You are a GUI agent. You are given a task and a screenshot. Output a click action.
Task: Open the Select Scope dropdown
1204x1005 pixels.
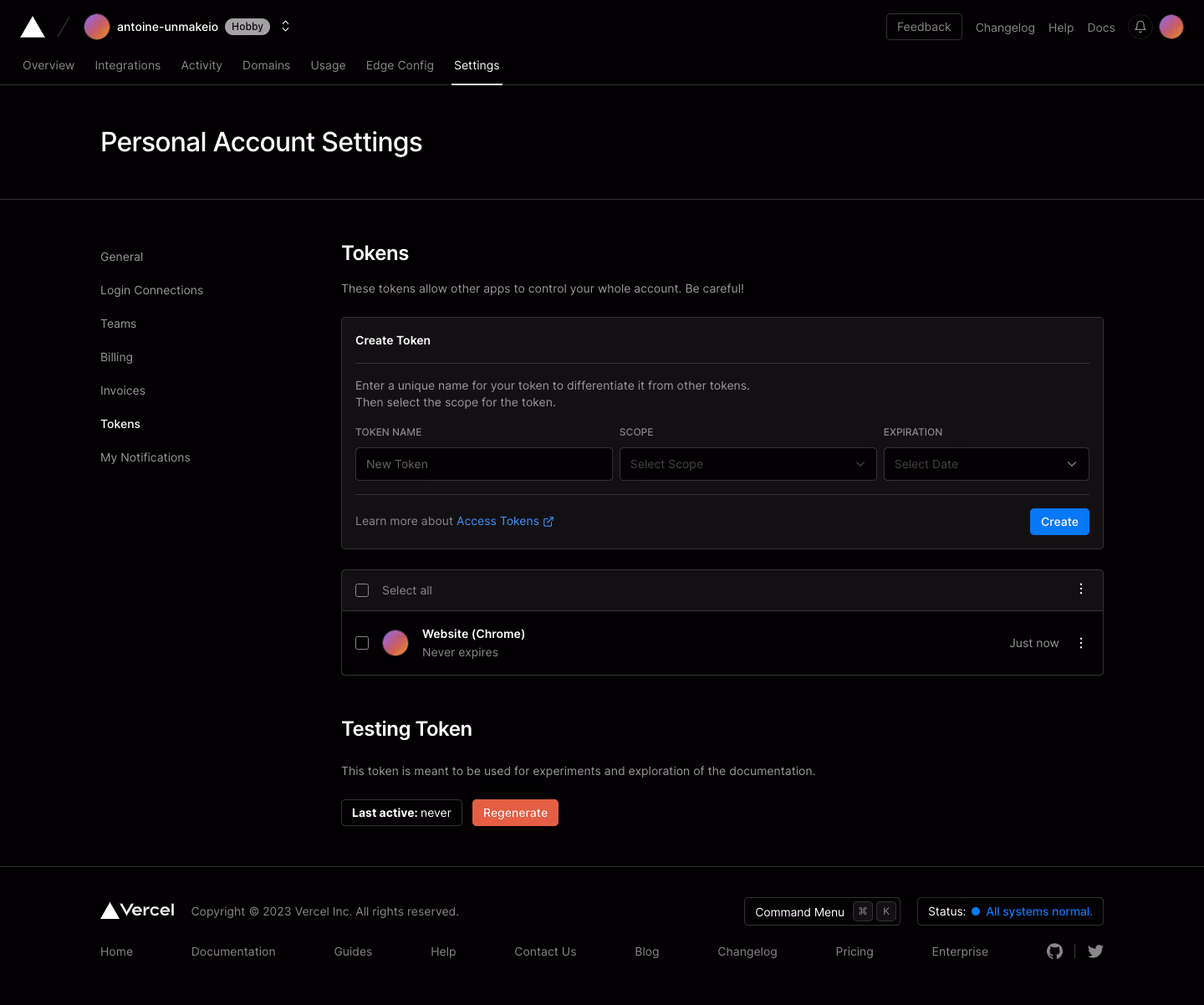pyautogui.click(x=748, y=464)
